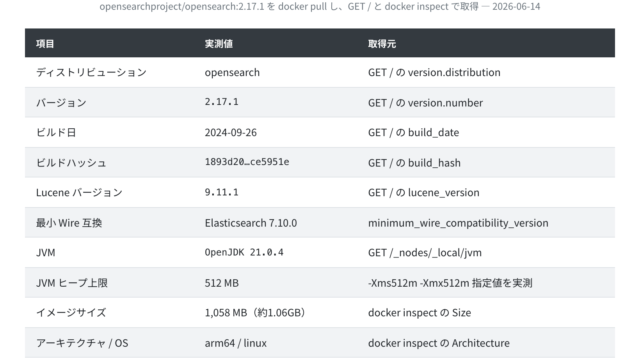Click the OpenJDK 21.0.4 value
Image resolution: width=640 pixels, height=360 pixels.
(x=244, y=253)
